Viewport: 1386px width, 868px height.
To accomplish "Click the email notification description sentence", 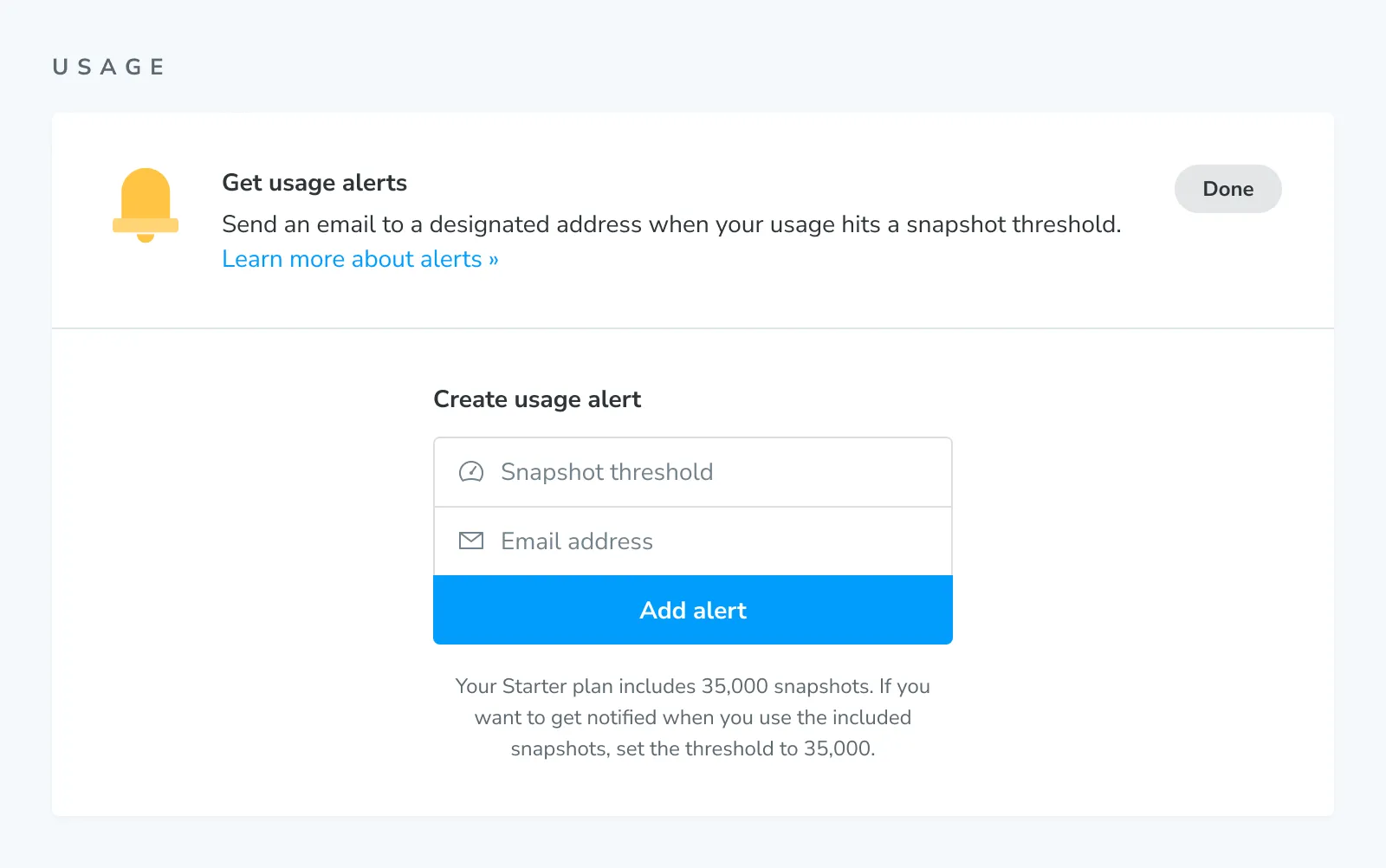I will (671, 224).
